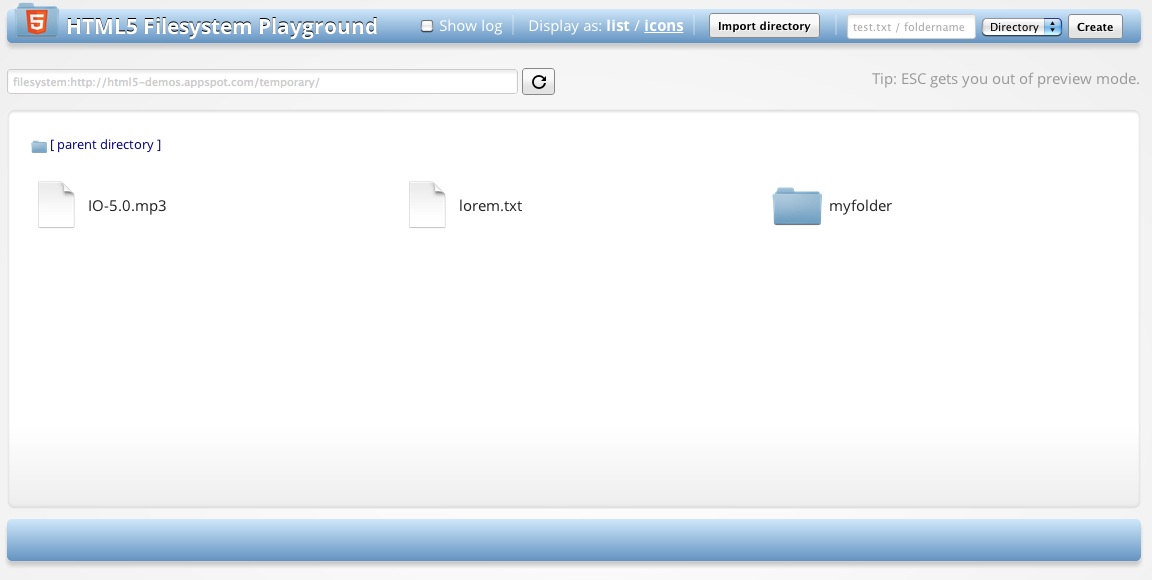The image size is (1152, 580).
Task: Focus the test.txt / foldername input field
Action: 911,27
